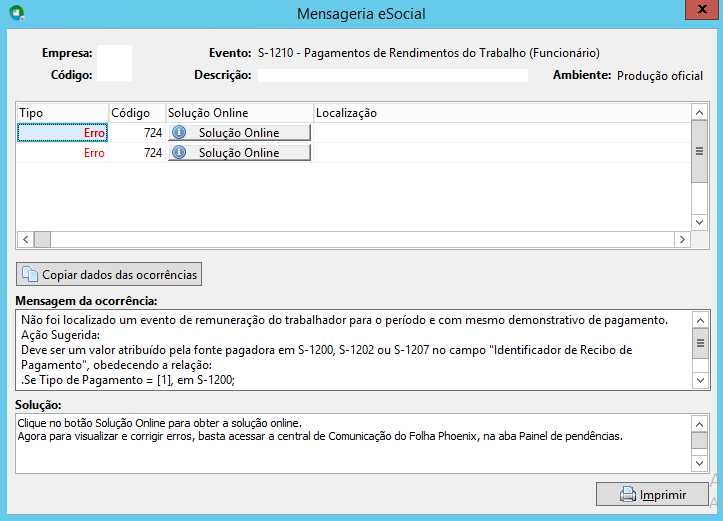Close the Mensageria eSocial window
This screenshot has width=723, height=521.
702,9
